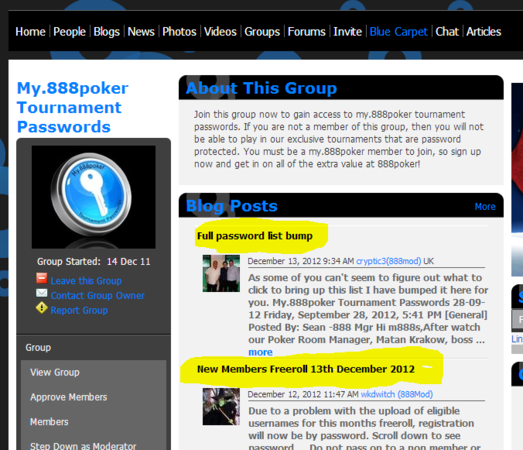
Task: Click December 12, 2012 11:47 AM timestamp
Action: point(303,395)
